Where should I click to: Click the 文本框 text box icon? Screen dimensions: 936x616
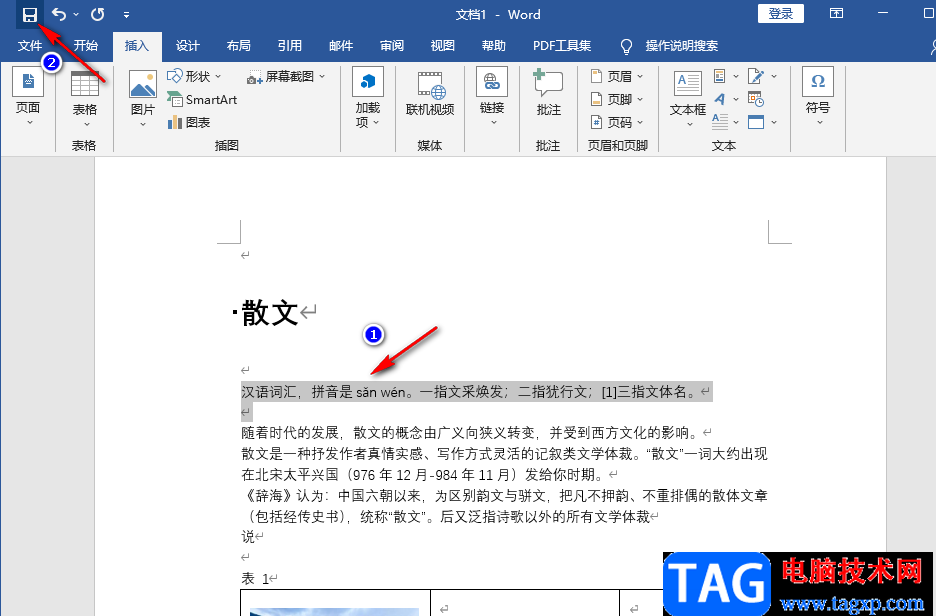point(688,84)
